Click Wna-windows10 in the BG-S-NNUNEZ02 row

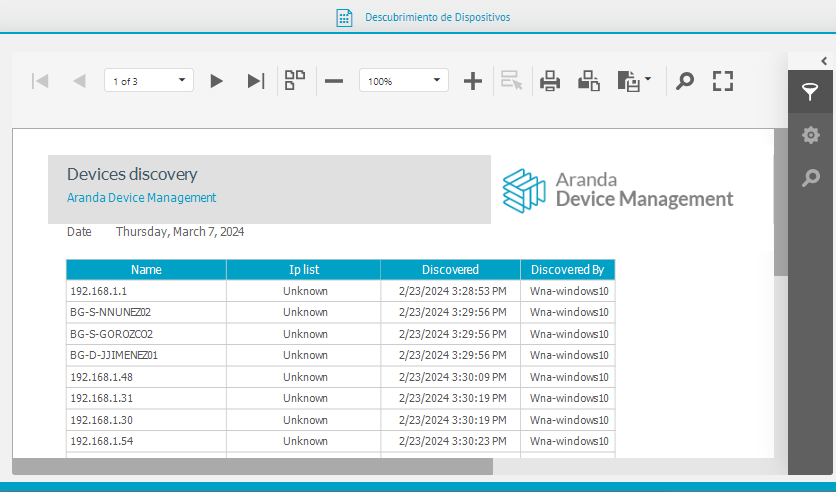tap(569, 312)
